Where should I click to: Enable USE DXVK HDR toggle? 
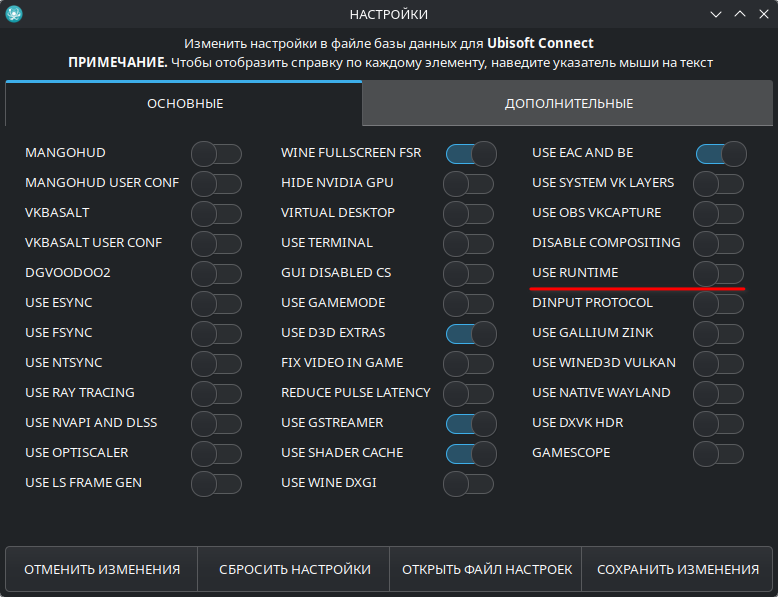(x=718, y=423)
